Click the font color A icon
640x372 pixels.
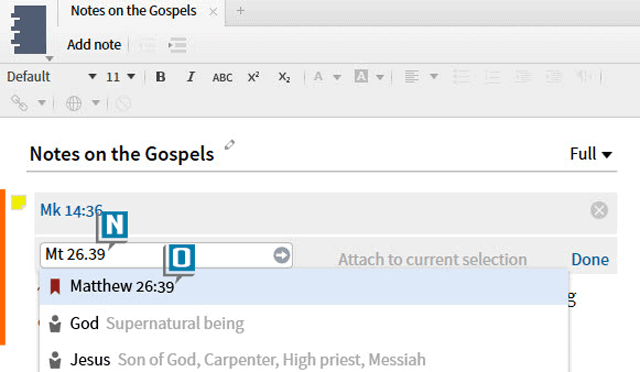point(318,76)
